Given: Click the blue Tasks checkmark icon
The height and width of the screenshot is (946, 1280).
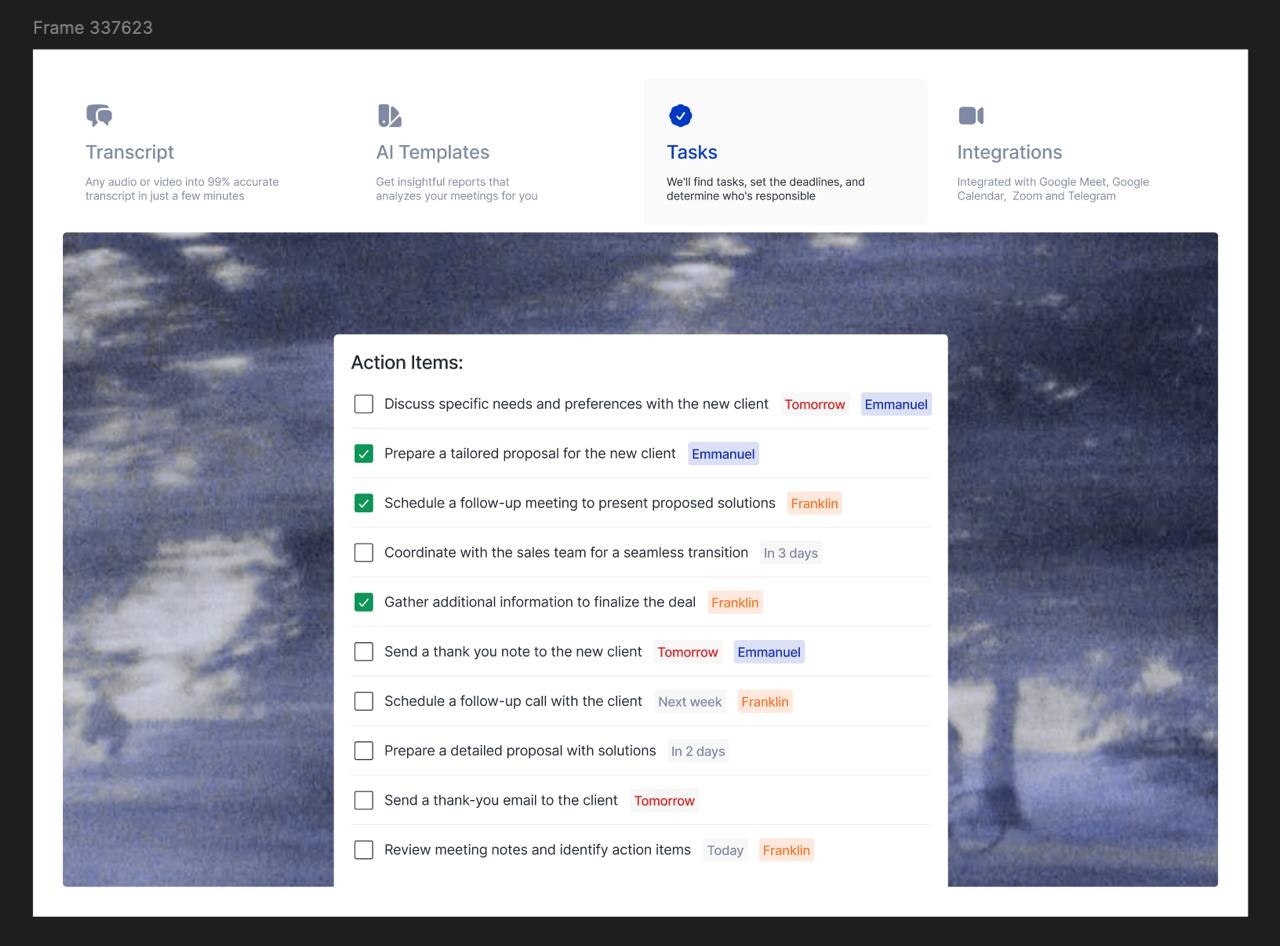Looking at the screenshot, I should (680, 115).
